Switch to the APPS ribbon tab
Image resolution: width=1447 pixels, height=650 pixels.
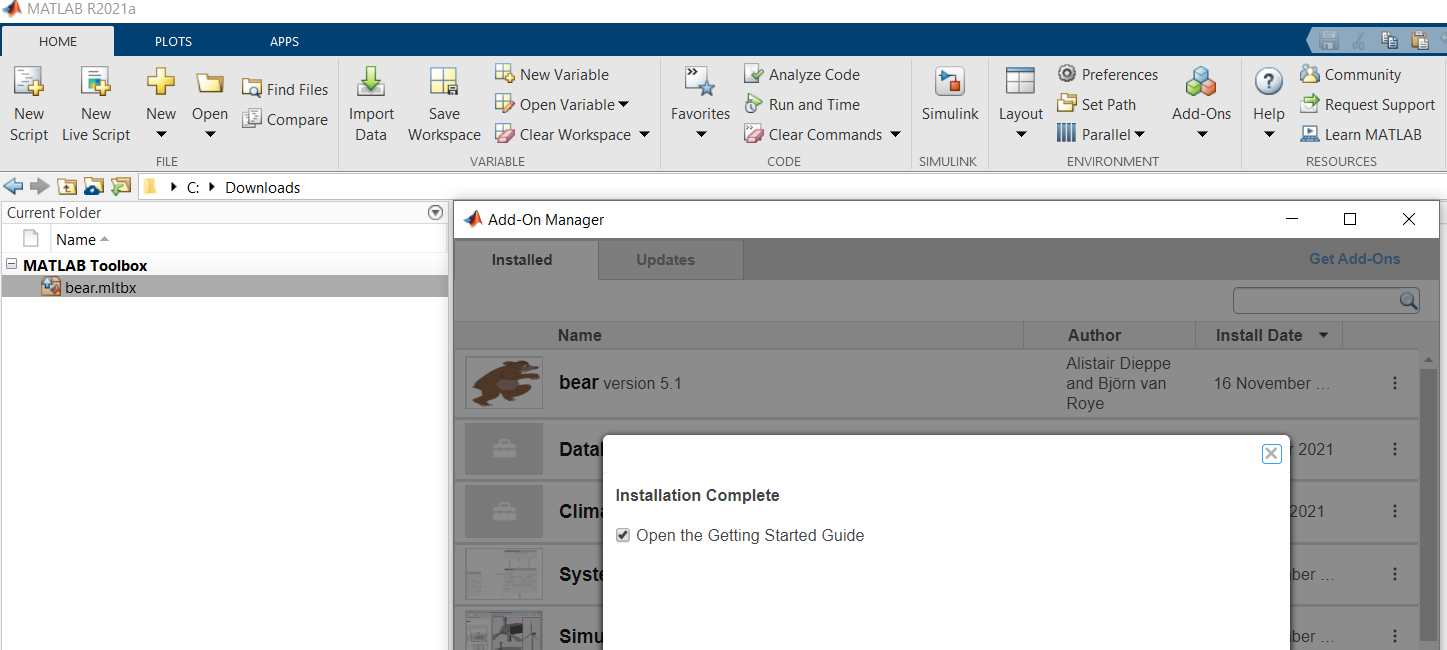pyautogui.click(x=284, y=41)
